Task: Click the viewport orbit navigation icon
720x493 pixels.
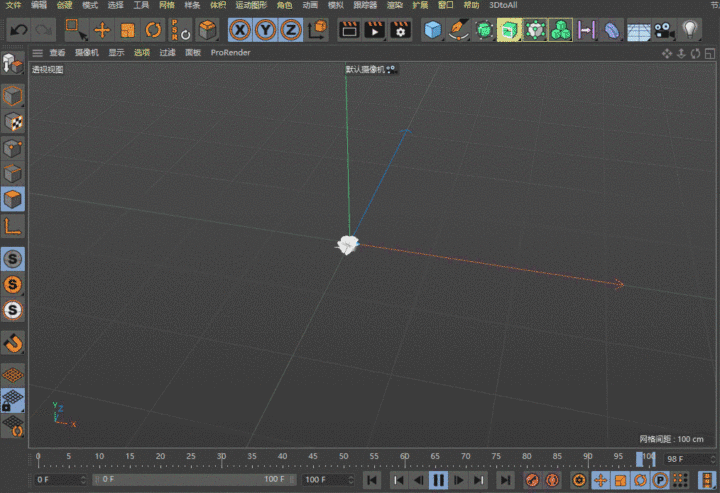Action: click(696, 54)
